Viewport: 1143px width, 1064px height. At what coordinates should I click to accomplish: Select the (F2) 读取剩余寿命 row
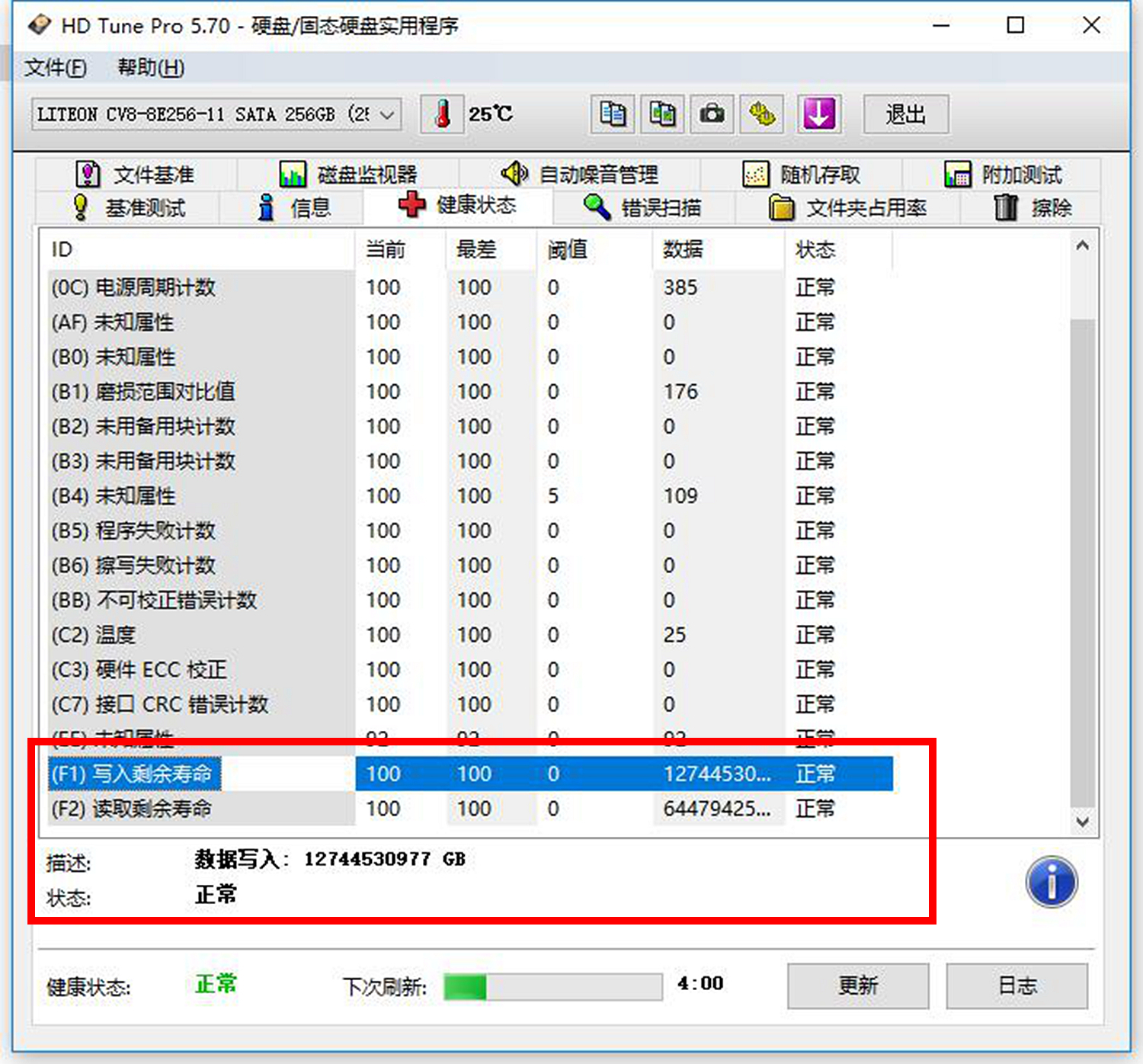[470, 809]
